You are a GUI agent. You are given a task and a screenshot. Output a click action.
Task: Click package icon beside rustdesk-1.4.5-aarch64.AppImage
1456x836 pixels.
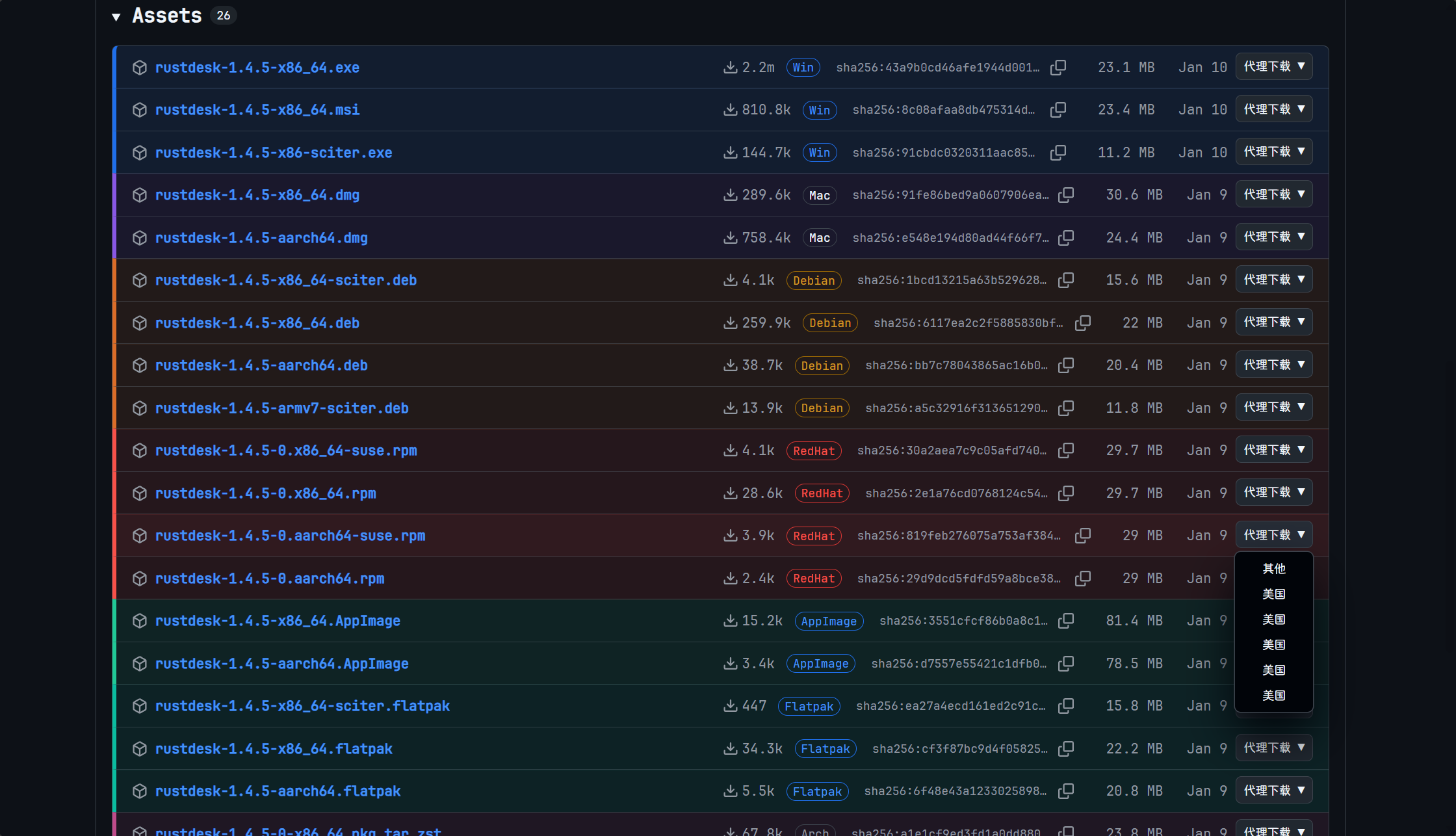140,664
